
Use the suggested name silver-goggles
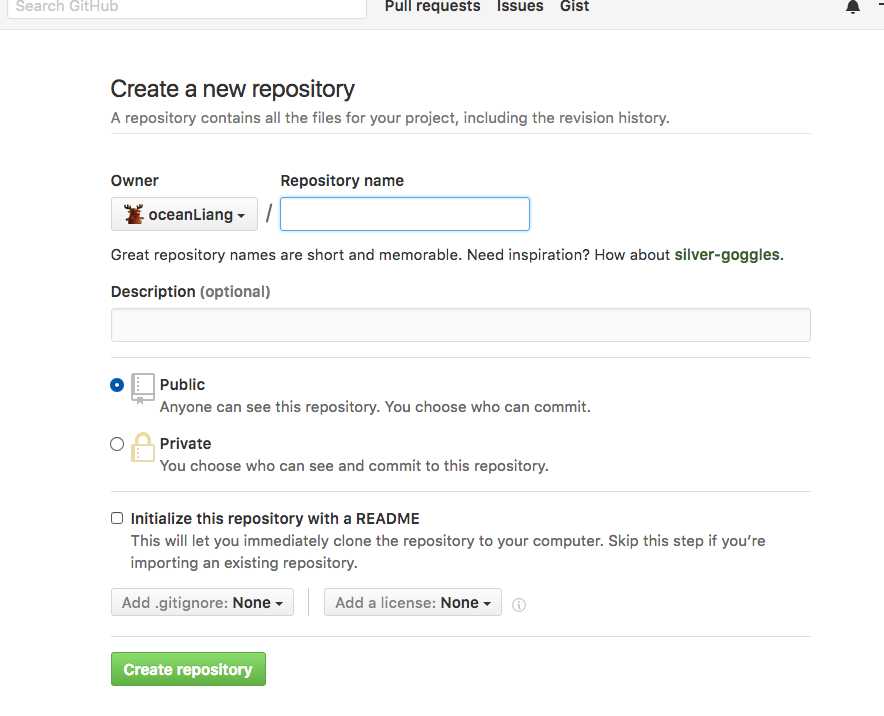pos(727,255)
